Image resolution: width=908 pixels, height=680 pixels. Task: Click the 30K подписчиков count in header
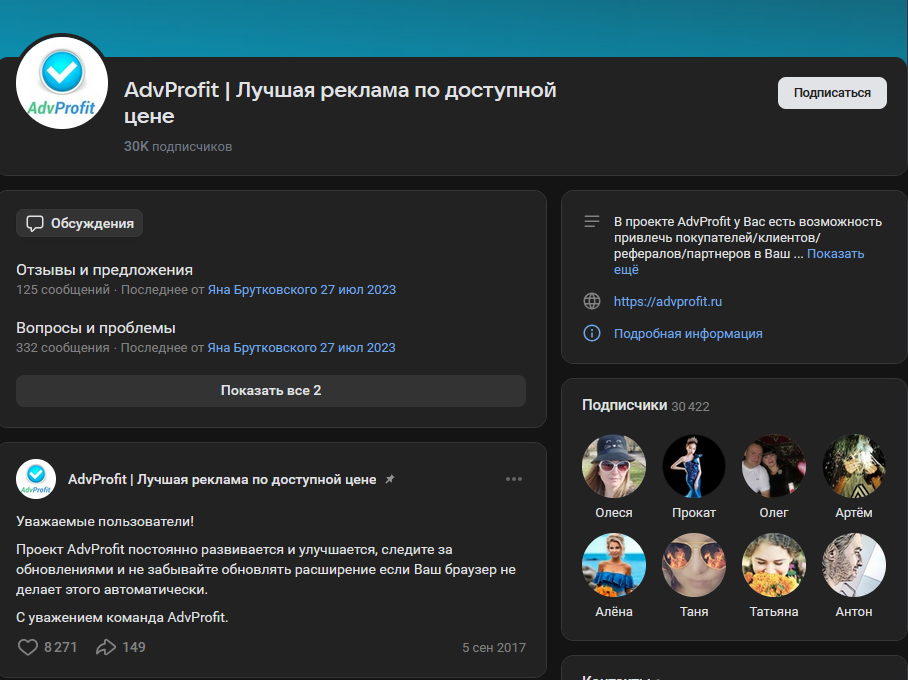pyautogui.click(x=178, y=147)
